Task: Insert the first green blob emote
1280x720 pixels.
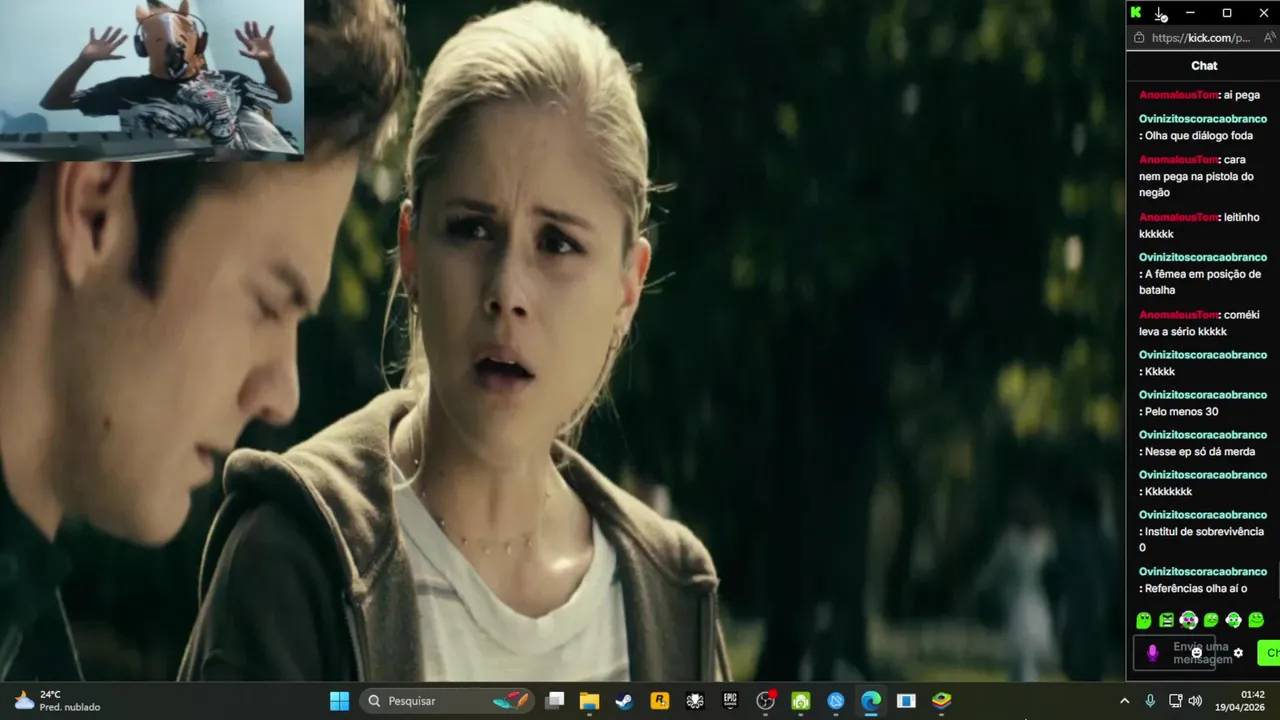Action: tap(1144, 620)
